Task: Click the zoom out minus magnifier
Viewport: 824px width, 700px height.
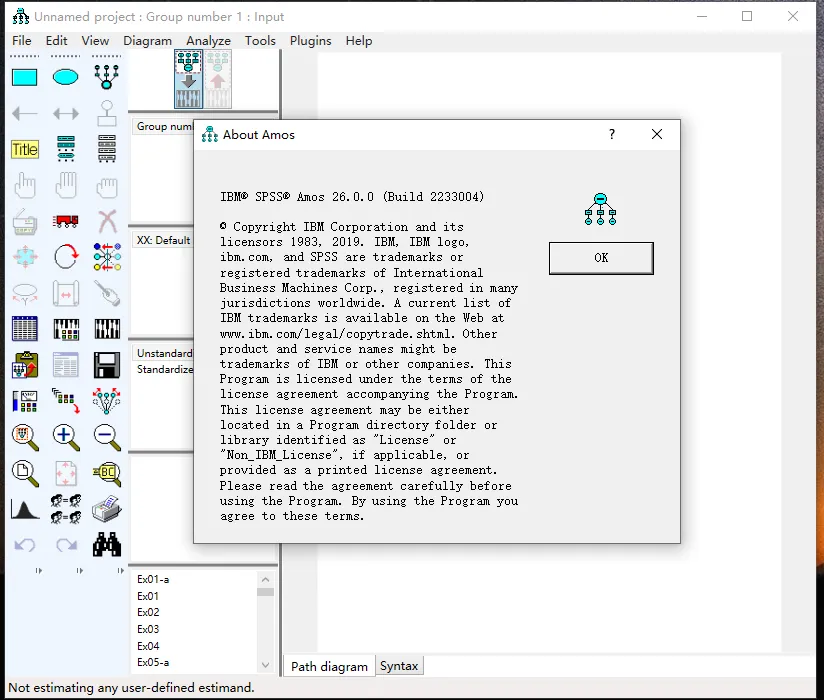Action: click(107, 438)
